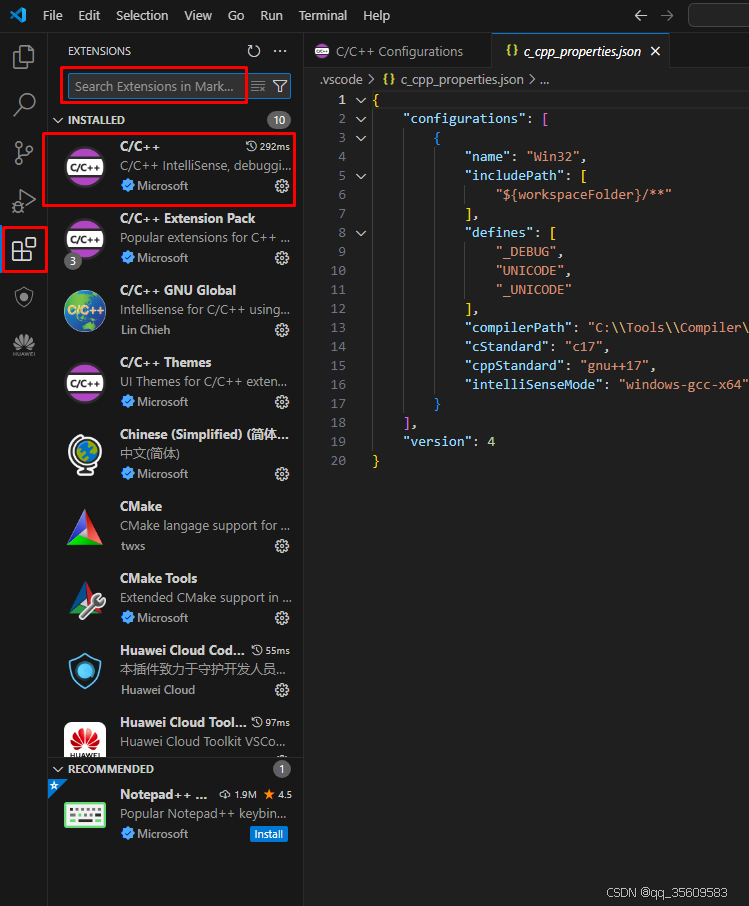Open the Edit menu

point(89,16)
